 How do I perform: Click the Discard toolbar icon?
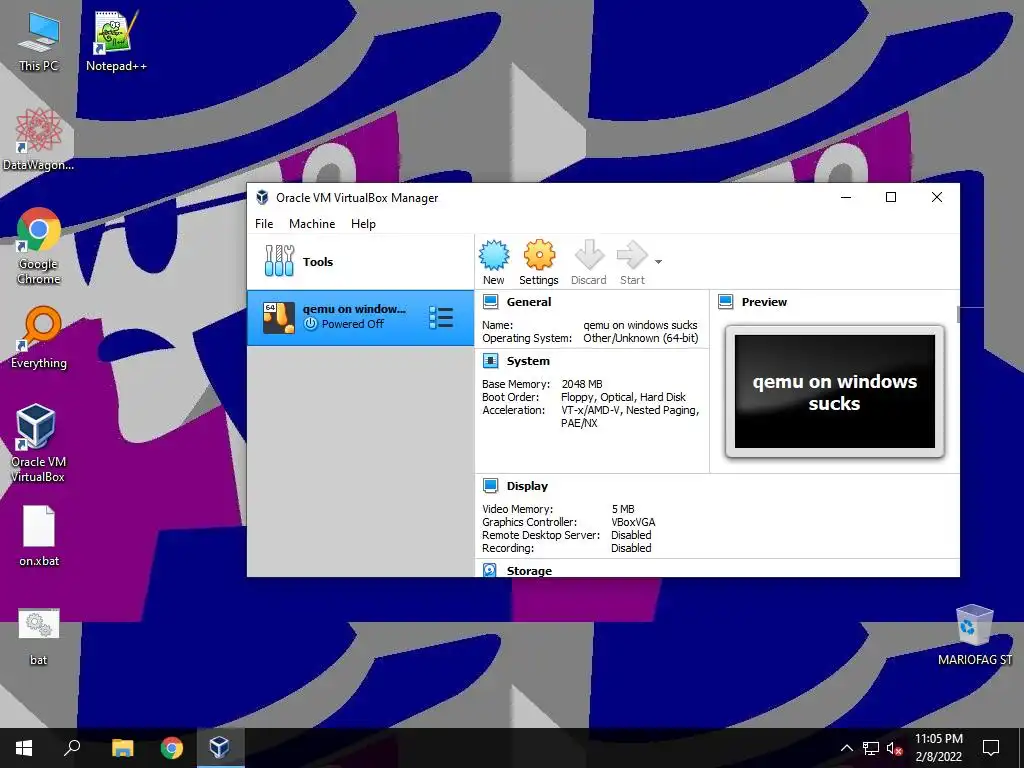(588, 263)
